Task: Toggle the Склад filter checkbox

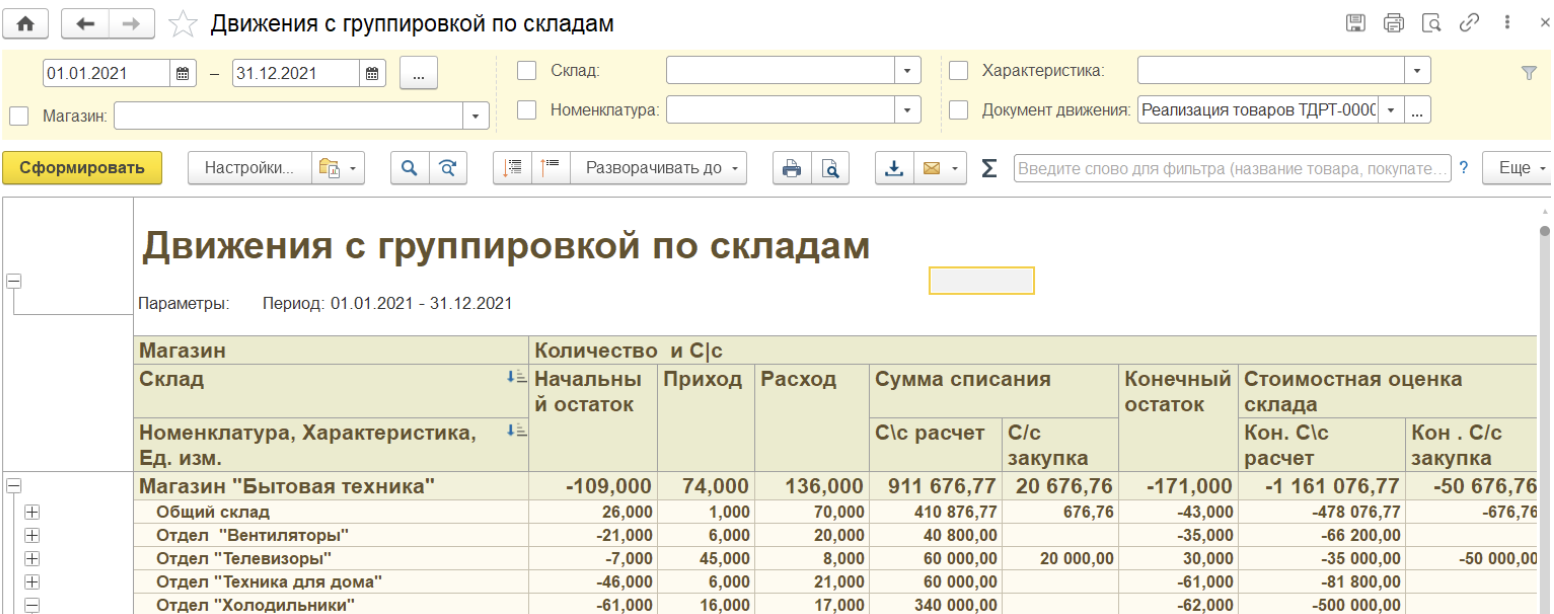Action: coord(526,71)
